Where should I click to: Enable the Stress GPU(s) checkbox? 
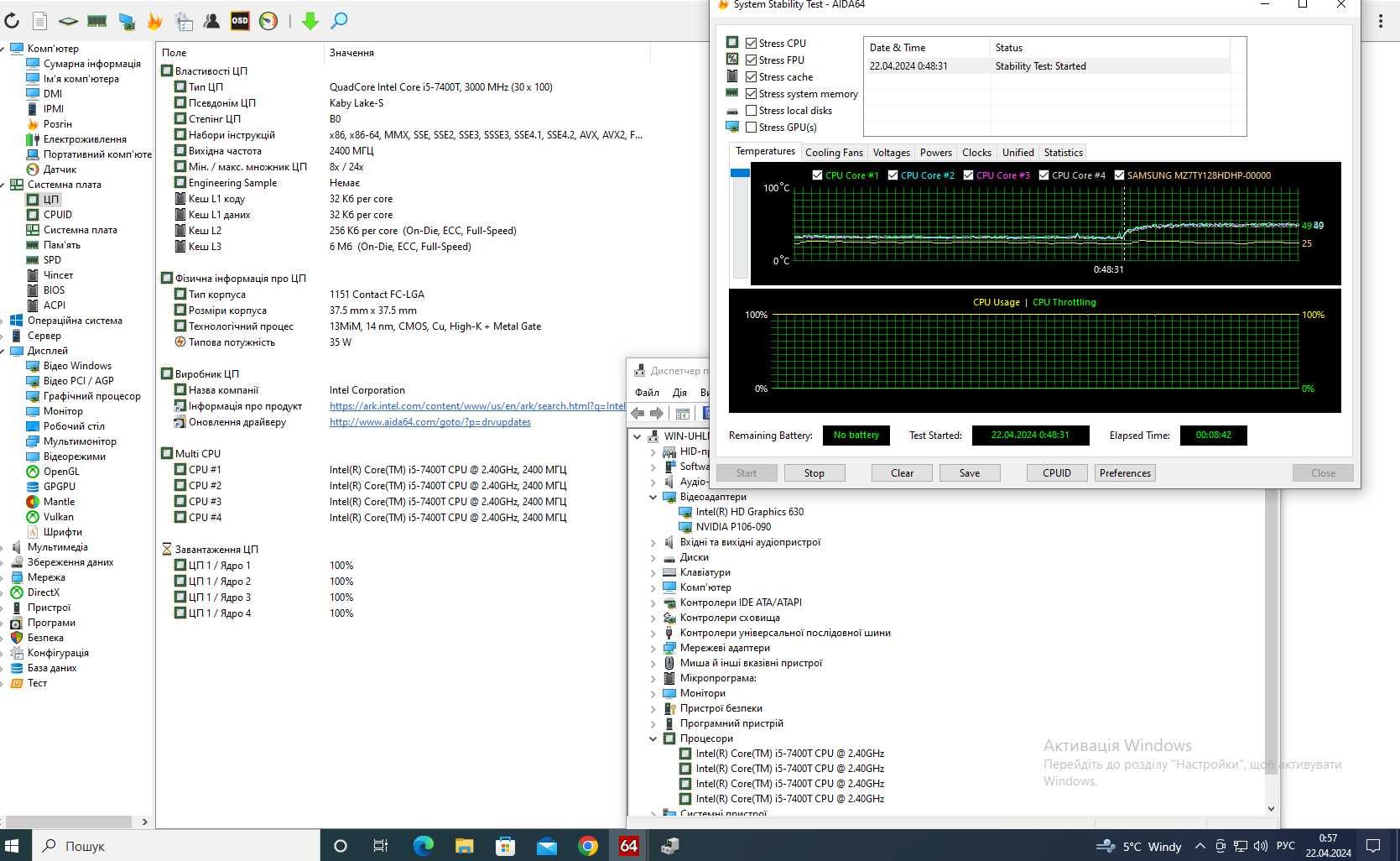pyautogui.click(x=751, y=128)
